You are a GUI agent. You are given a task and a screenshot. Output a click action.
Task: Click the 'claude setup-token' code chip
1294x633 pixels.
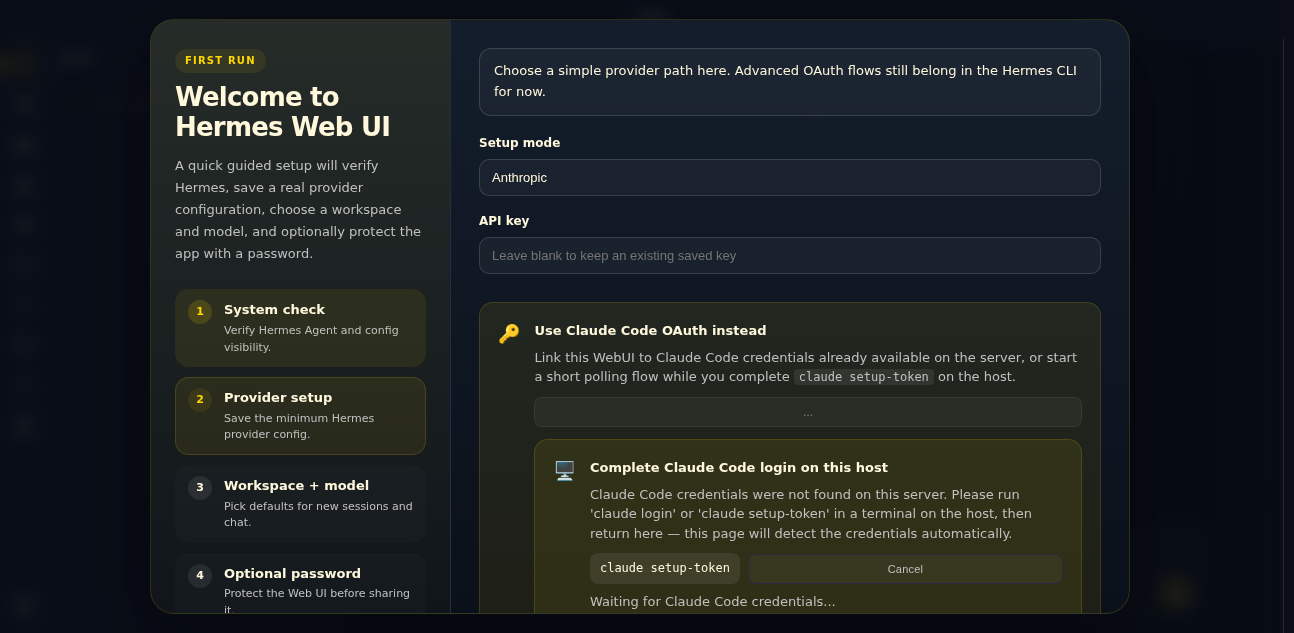(x=665, y=568)
